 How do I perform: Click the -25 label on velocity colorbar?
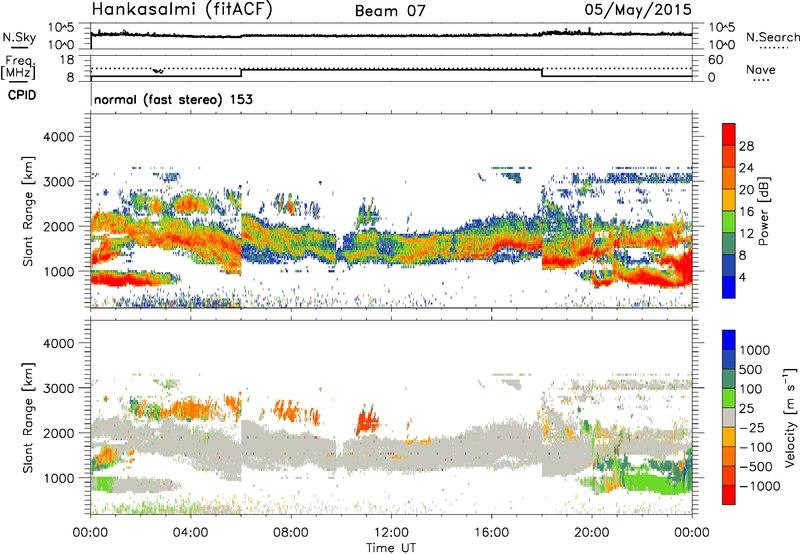(752, 427)
